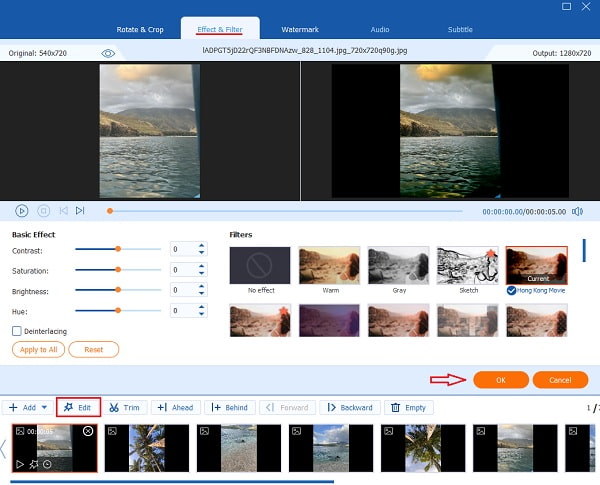600x485 pixels.
Task: Select the Hong Kong Movie filter thumbnail
Action: click(536, 265)
